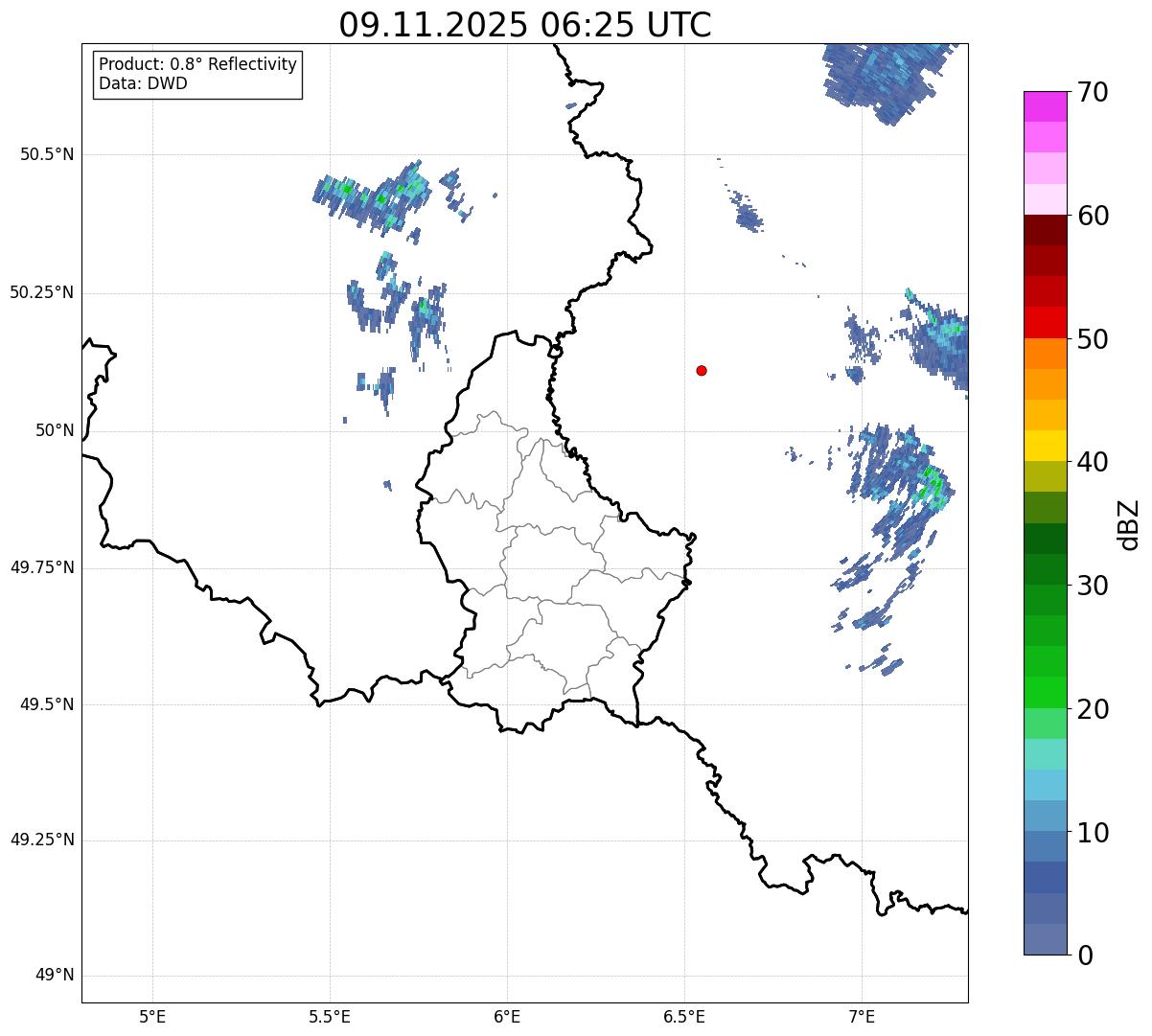Click the colorbar tick label 60

click(x=1093, y=216)
